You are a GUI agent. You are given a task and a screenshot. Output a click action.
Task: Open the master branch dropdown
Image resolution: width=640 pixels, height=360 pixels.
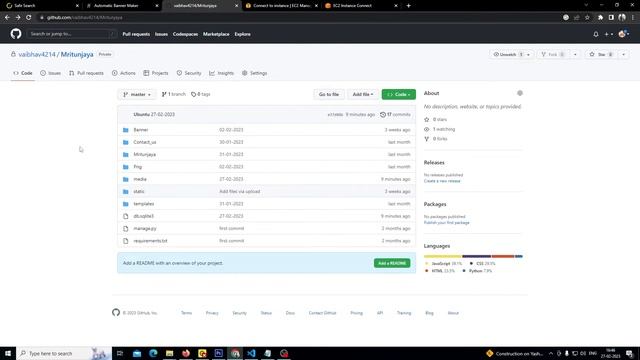137,94
